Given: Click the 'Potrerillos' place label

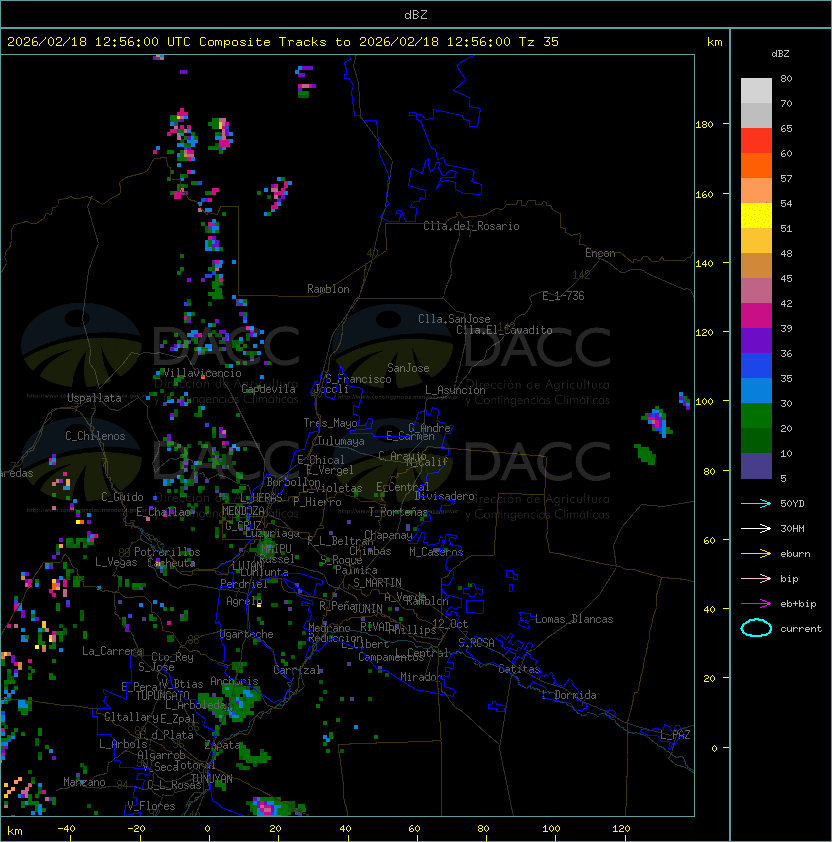Looking at the screenshot, I should tap(167, 552).
